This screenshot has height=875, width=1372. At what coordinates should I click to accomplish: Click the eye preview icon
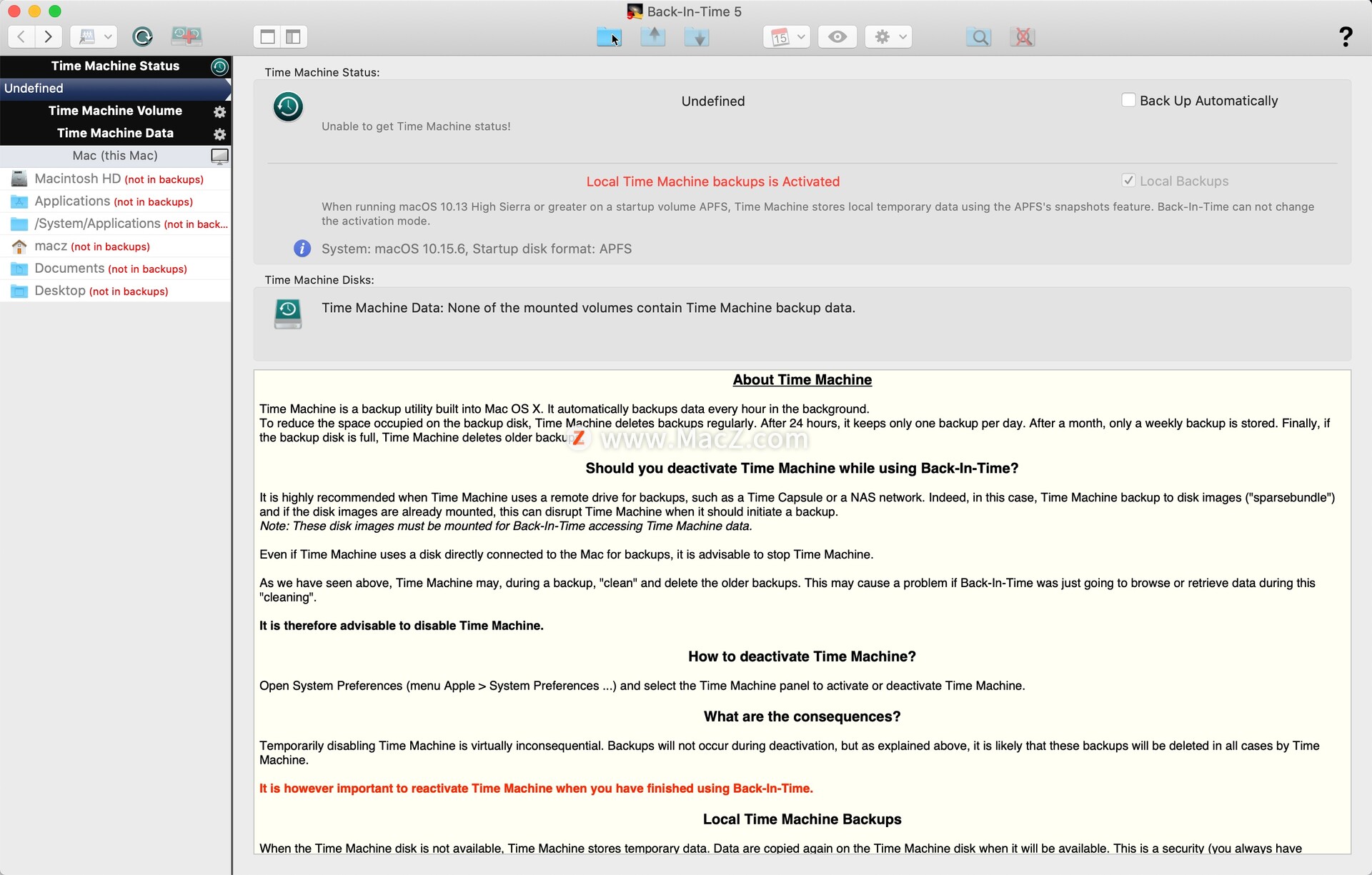point(837,36)
